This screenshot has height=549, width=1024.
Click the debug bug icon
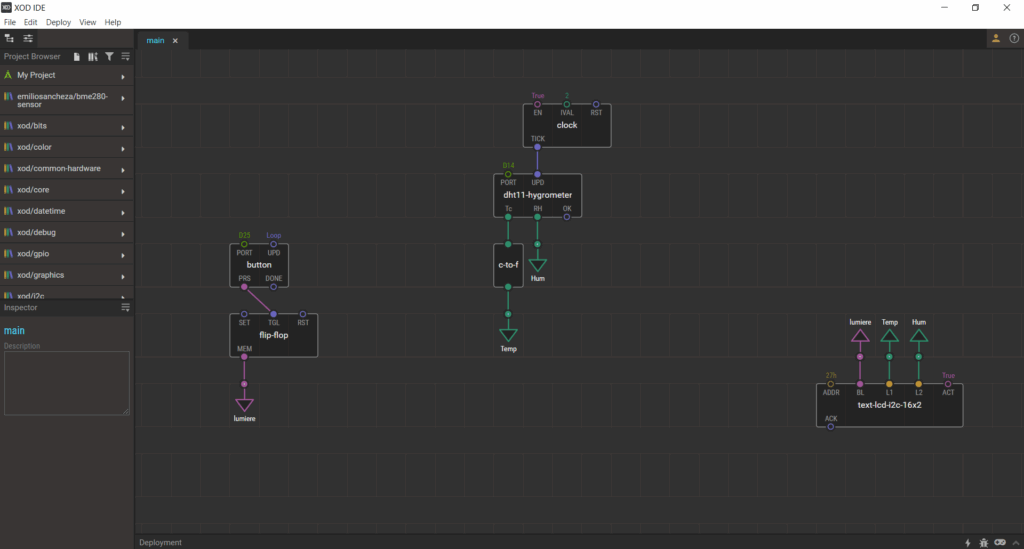click(984, 542)
